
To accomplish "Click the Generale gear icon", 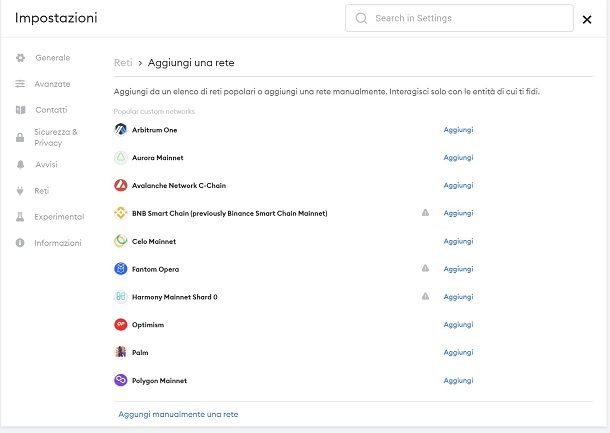I will click(x=20, y=58).
